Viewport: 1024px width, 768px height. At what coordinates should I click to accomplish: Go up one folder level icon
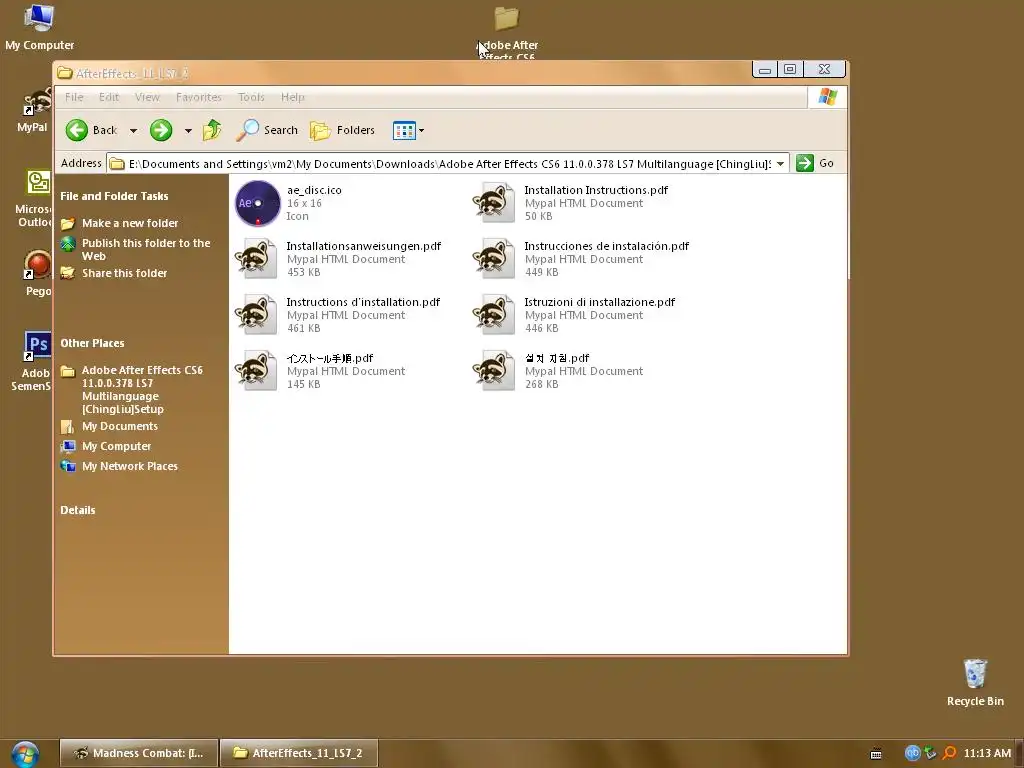(x=212, y=131)
